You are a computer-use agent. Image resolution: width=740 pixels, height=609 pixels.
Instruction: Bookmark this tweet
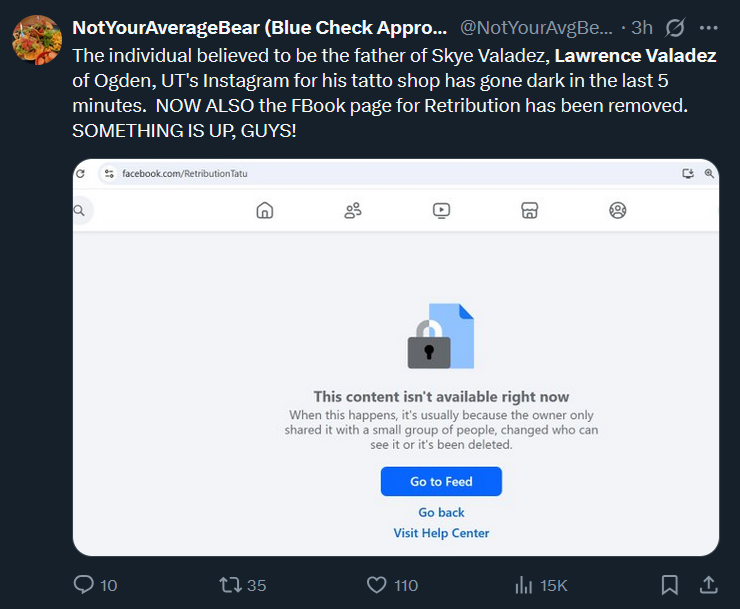[670, 585]
